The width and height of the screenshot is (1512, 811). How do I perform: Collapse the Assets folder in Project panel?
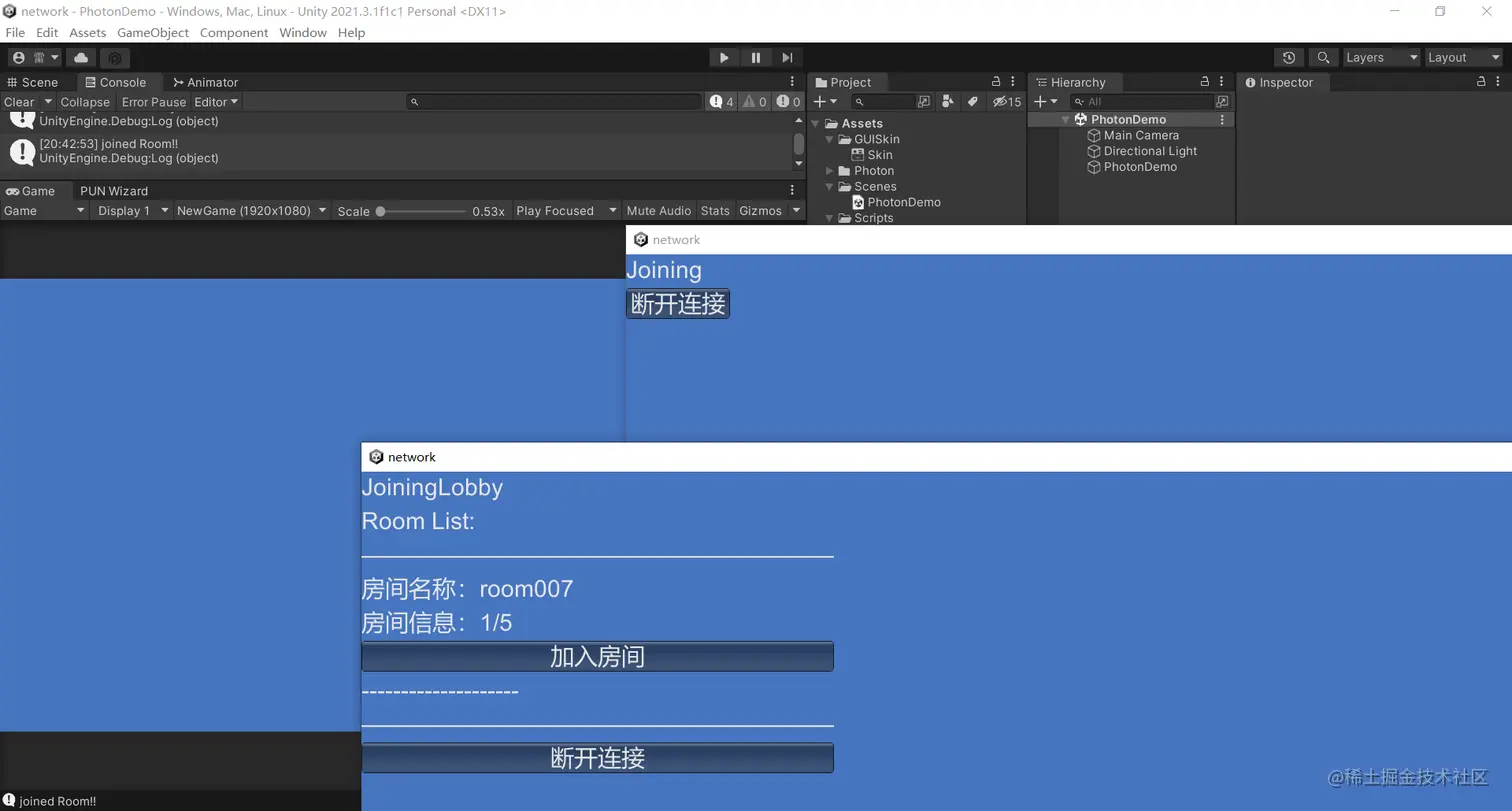click(x=816, y=122)
